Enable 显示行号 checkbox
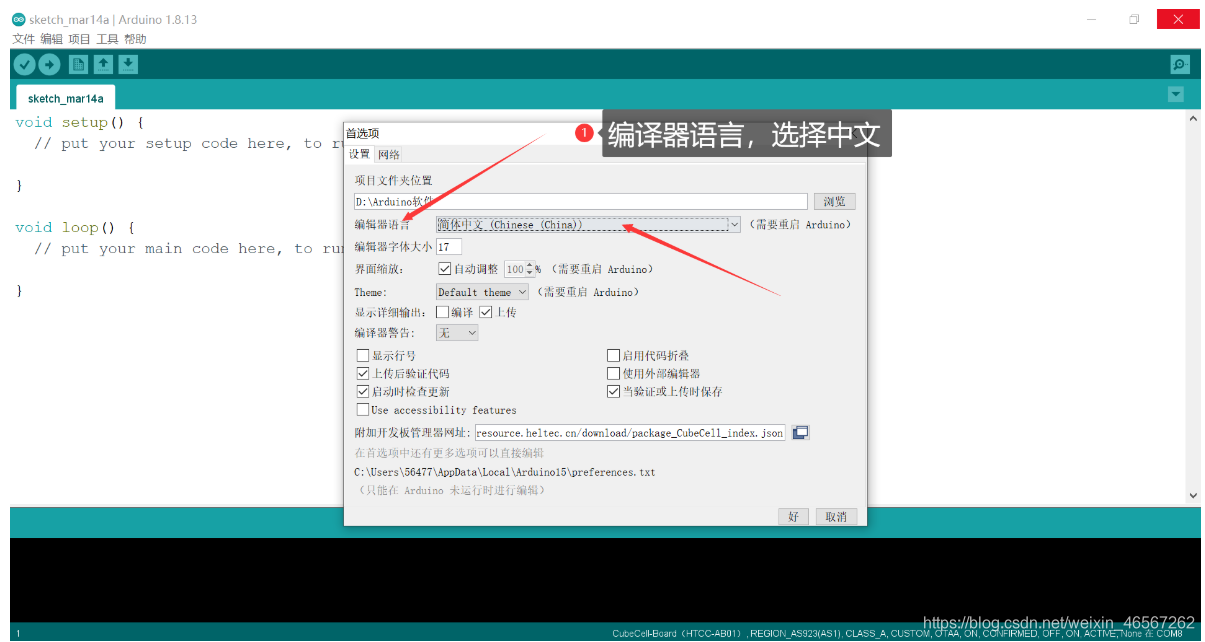Screen dimensions: 1205x642 [363, 356]
